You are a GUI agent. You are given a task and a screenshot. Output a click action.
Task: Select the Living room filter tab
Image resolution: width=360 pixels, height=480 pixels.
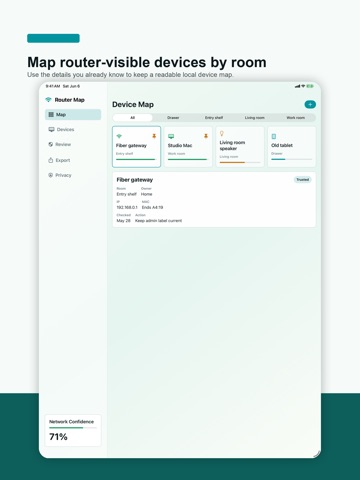255,118
